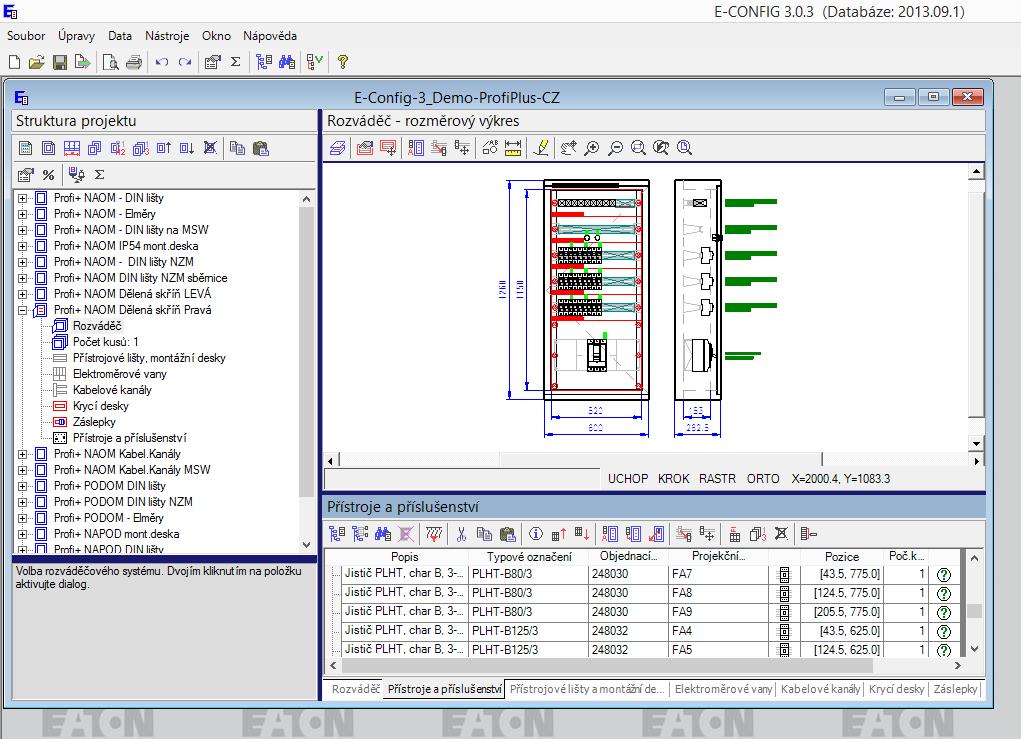Select the pencil drawing tool
The width and height of the screenshot is (1021, 739).
click(540, 148)
